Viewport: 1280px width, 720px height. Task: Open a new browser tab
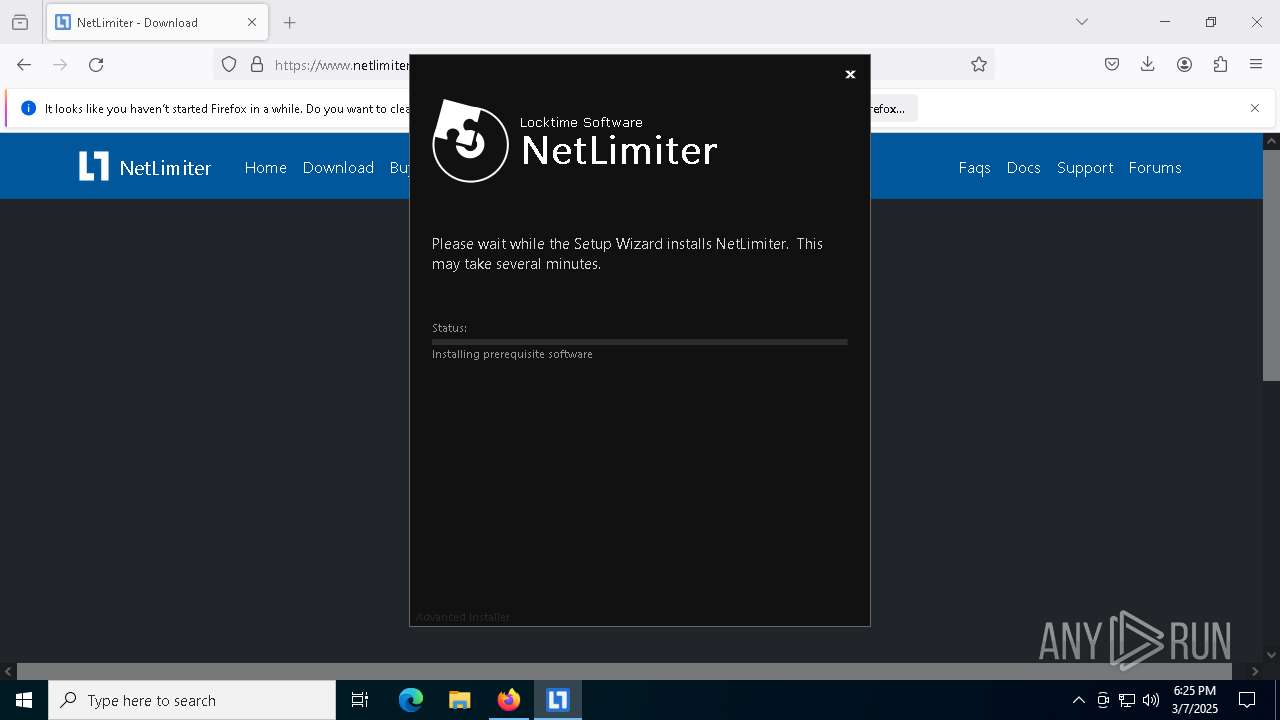(x=290, y=22)
